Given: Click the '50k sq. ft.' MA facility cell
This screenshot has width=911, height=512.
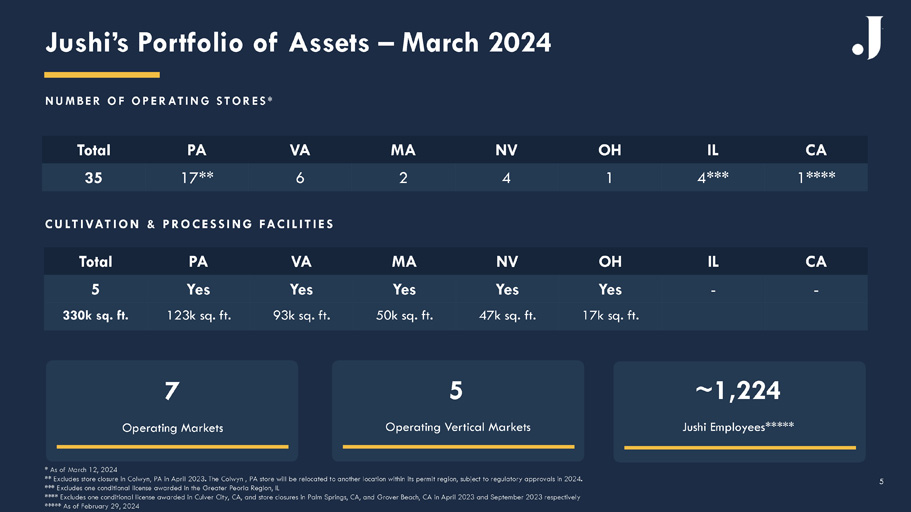Looking at the screenshot, I should (404, 316).
